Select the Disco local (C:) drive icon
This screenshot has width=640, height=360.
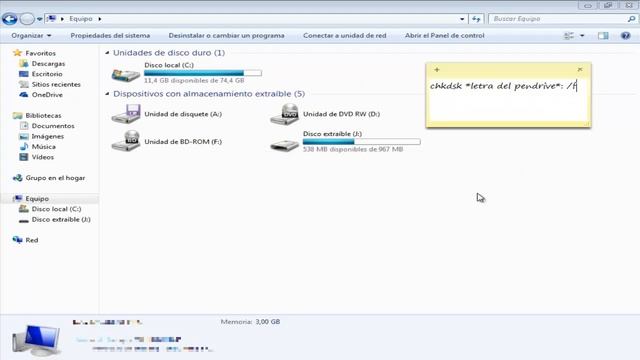[126, 74]
